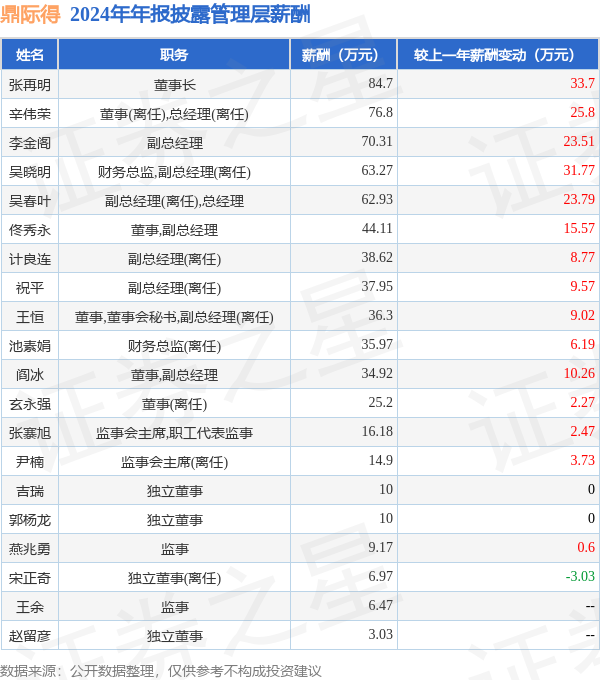600x680 pixels.
Task: Click the 姓名 column header
Action: [29, 55]
